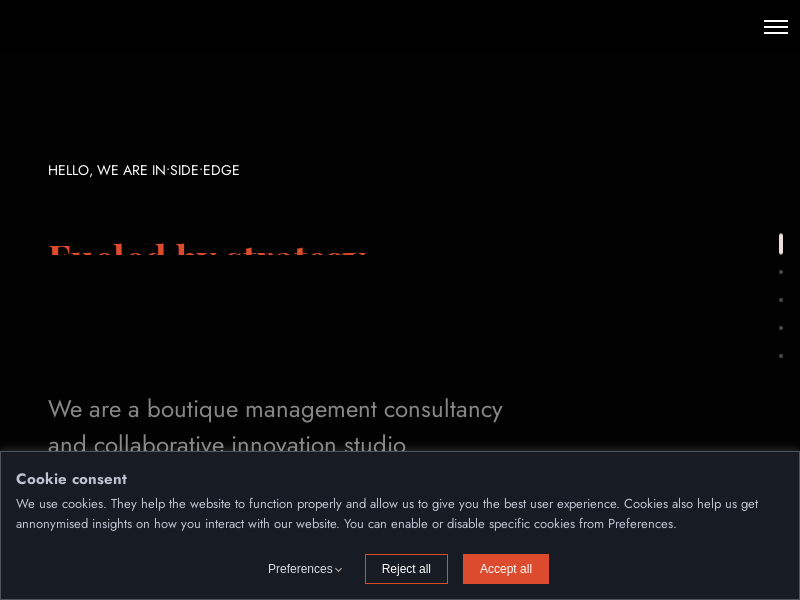This screenshot has width=800, height=600.
Task: Click the 'We use cookies' explanation sentence
Action: click(386, 503)
